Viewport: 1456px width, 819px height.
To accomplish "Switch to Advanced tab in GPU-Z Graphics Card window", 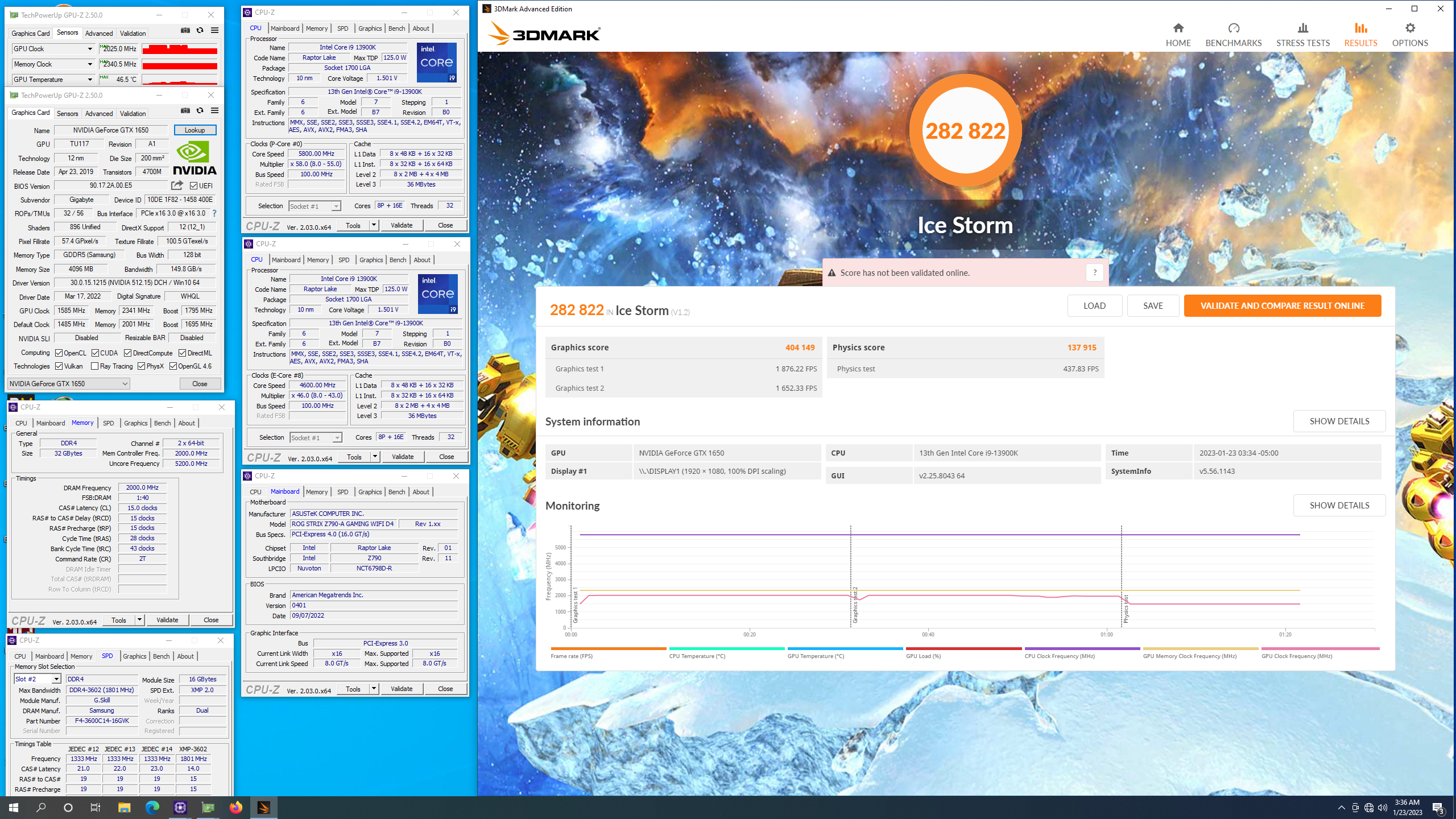I will (x=99, y=114).
